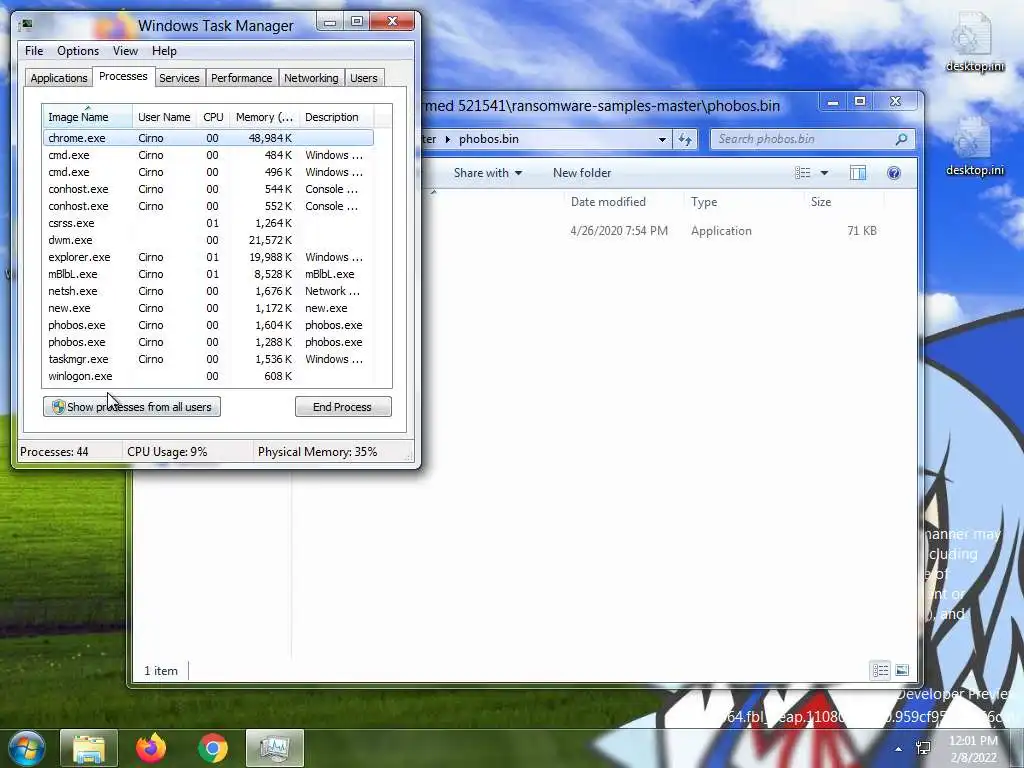Select the explorer.exe process row
The width and height of the screenshot is (1024, 768).
pos(208,257)
